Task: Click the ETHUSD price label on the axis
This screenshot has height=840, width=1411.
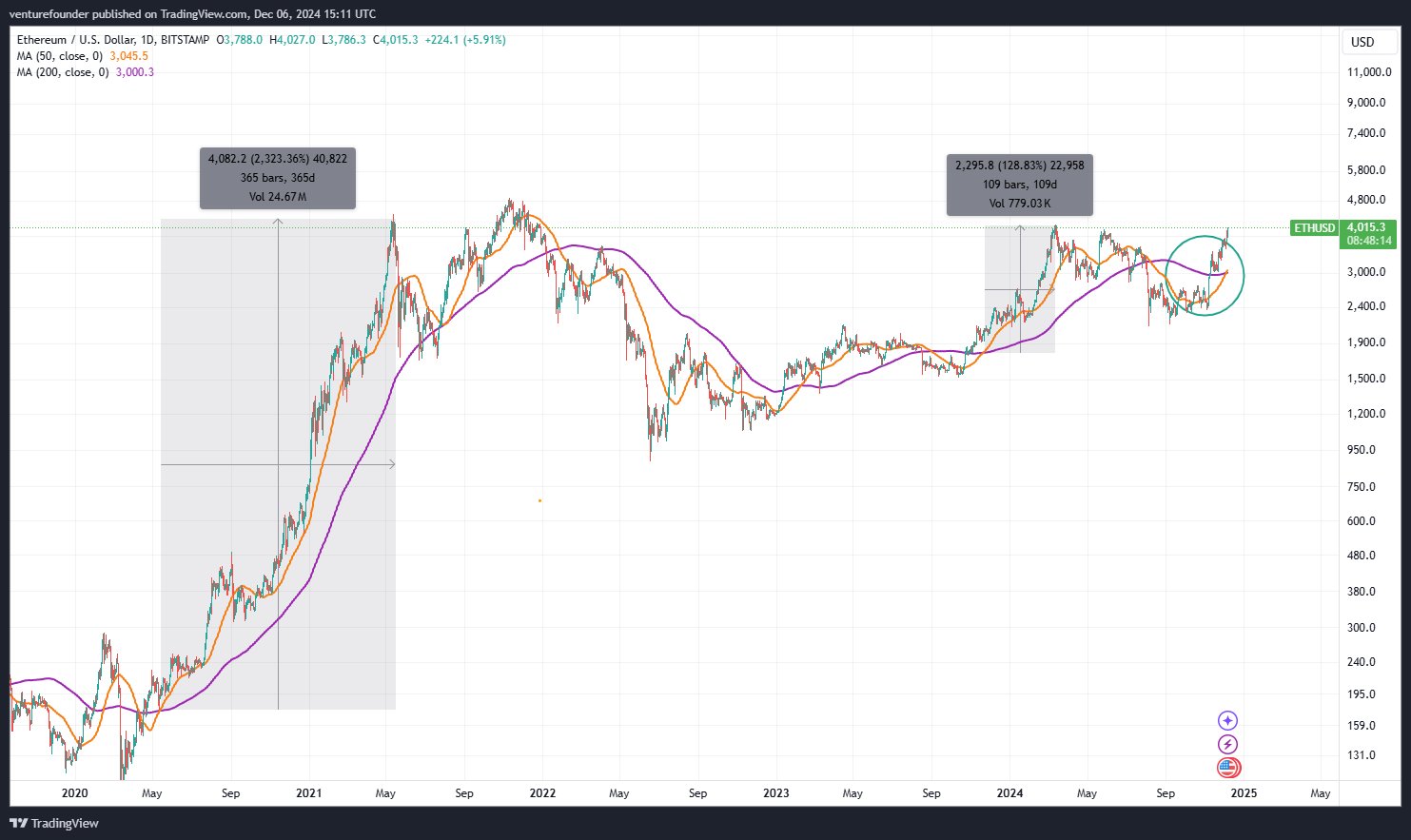Action: [1314, 228]
